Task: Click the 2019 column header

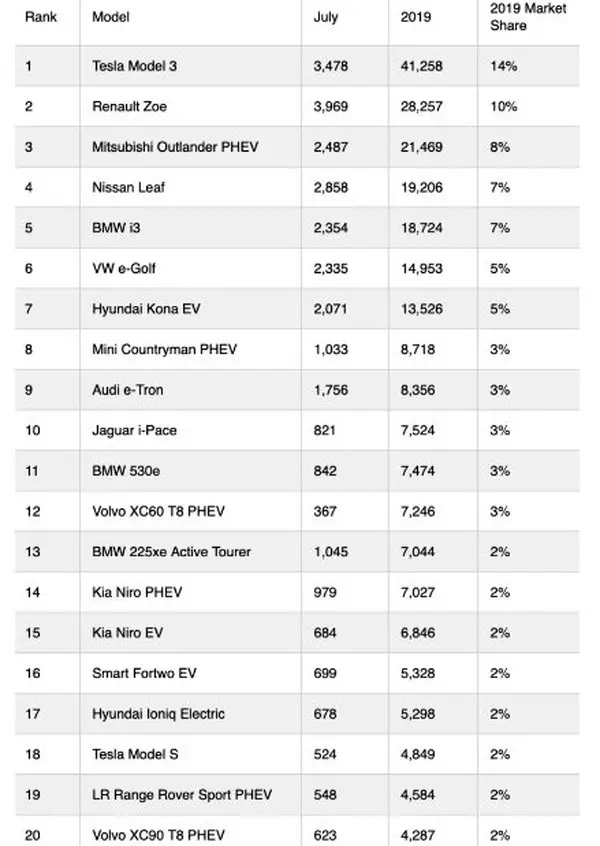Action: click(x=415, y=18)
